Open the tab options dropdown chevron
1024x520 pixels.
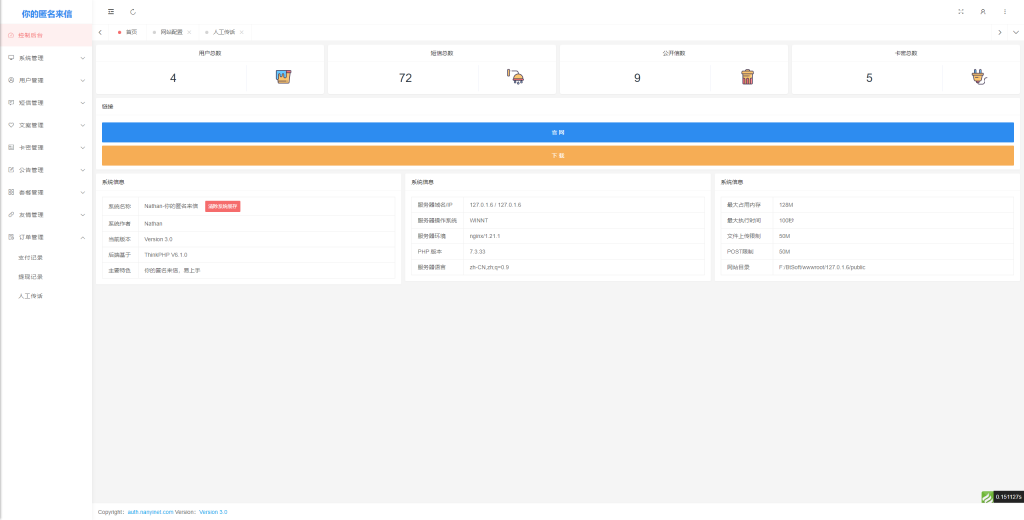click(x=1015, y=32)
